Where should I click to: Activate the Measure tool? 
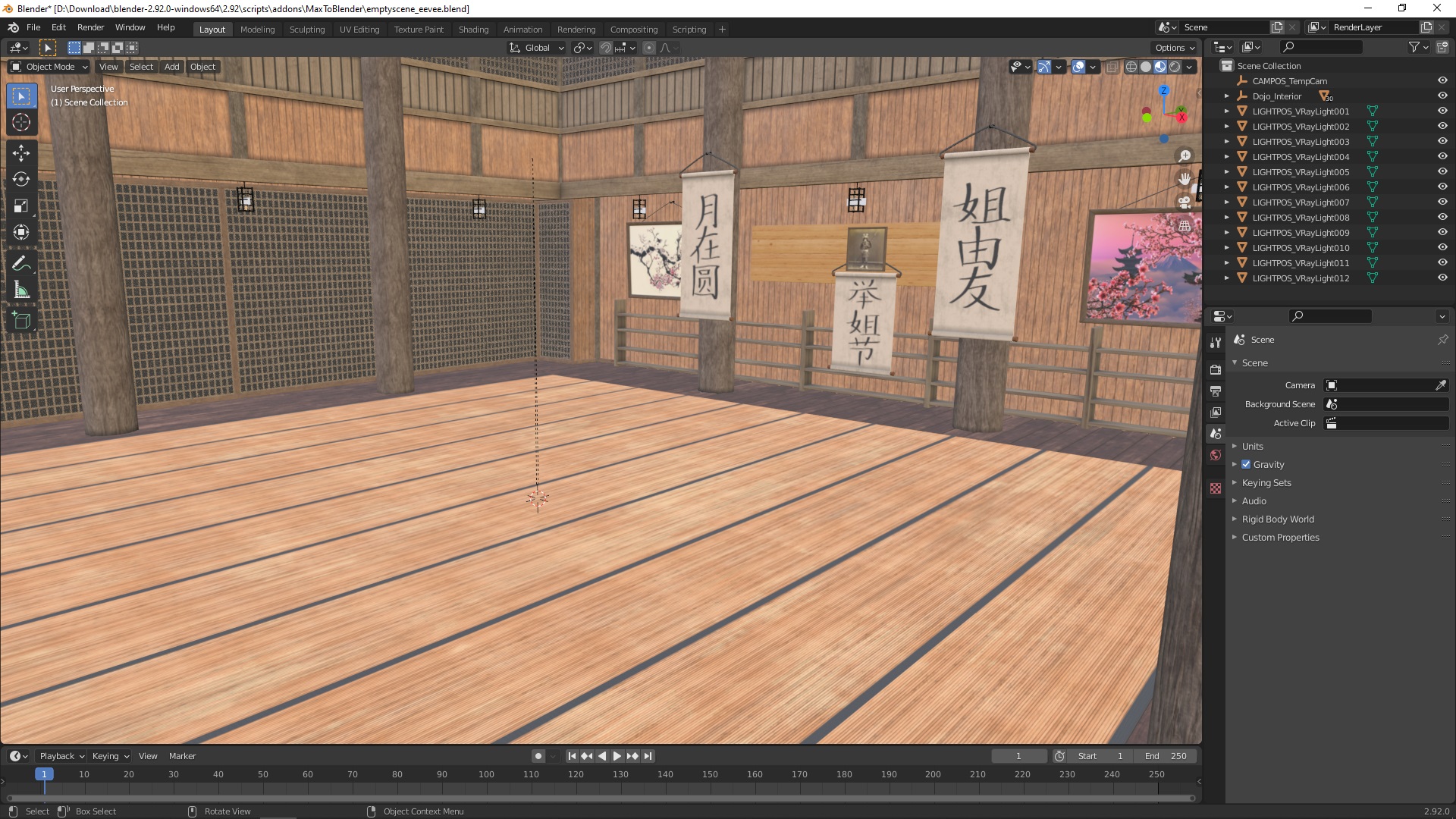[21, 290]
